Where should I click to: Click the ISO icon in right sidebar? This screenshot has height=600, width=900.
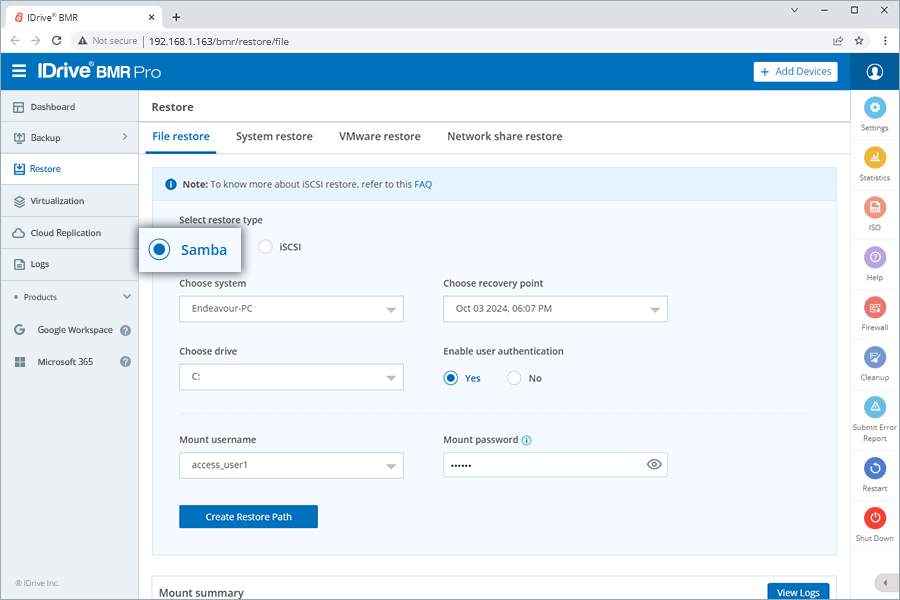tap(874, 208)
